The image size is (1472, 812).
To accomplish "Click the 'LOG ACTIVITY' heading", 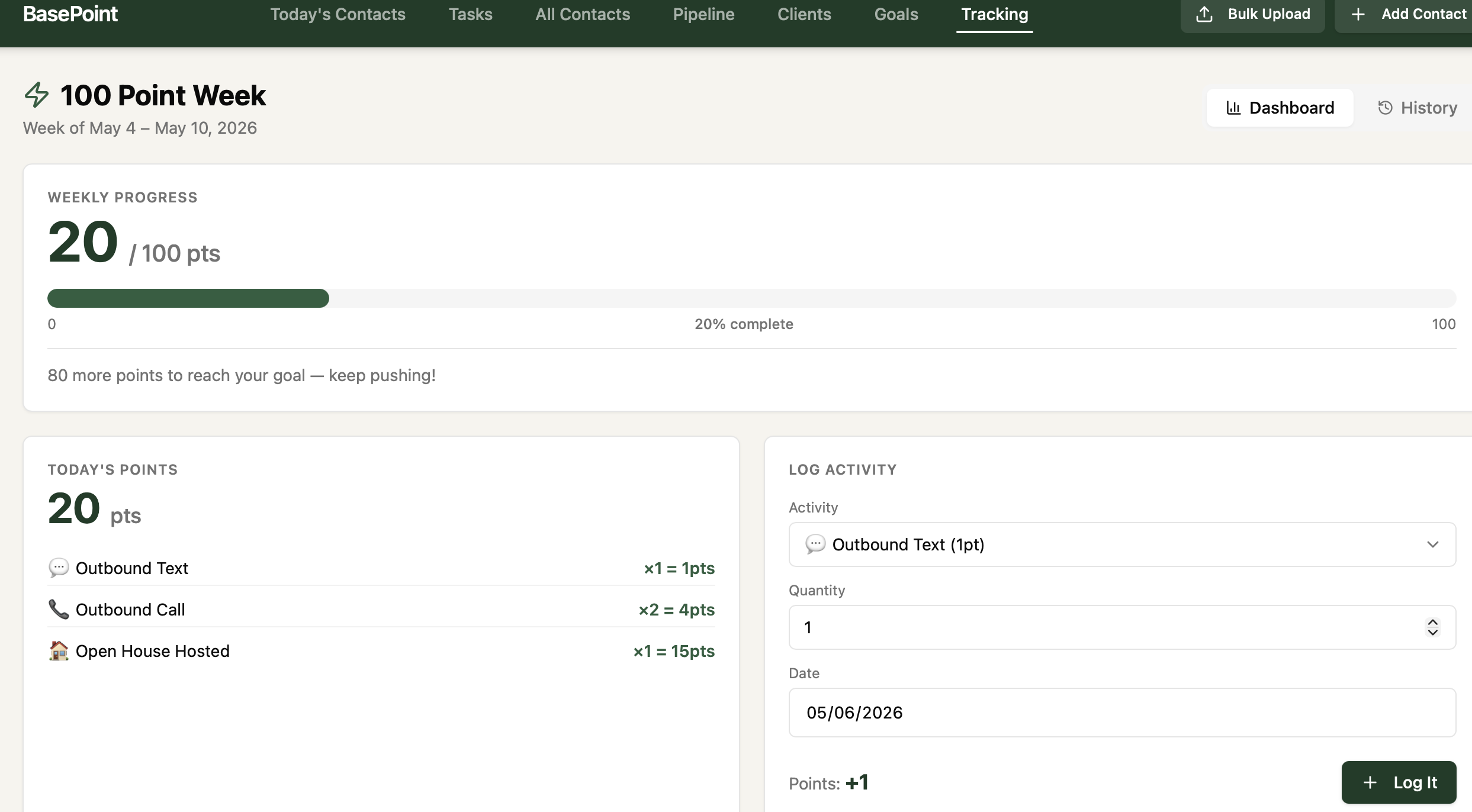I will click(843, 469).
